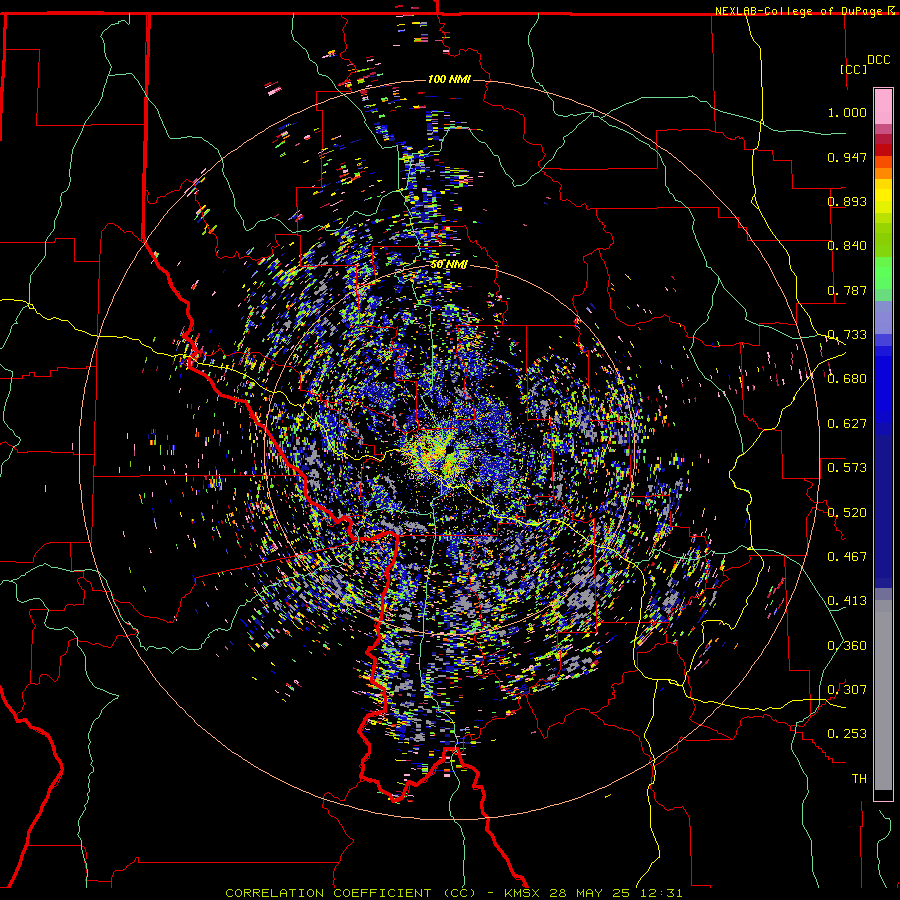
Task: Click the 0.413 legend value
Action: click(x=847, y=601)
